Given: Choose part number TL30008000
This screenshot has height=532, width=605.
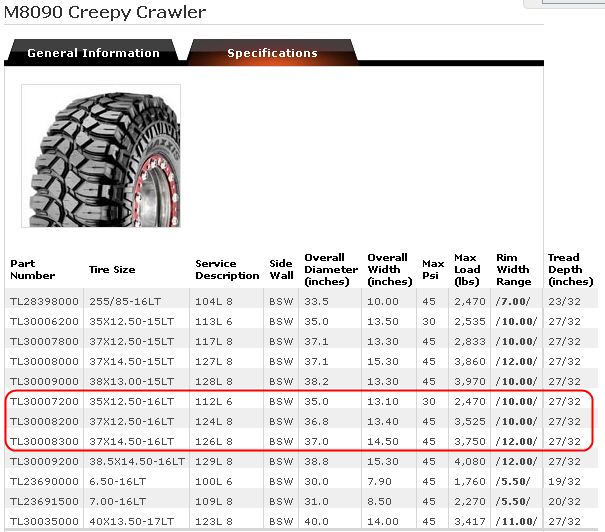Looking at the screenshot, I should (x=43, y=360).
